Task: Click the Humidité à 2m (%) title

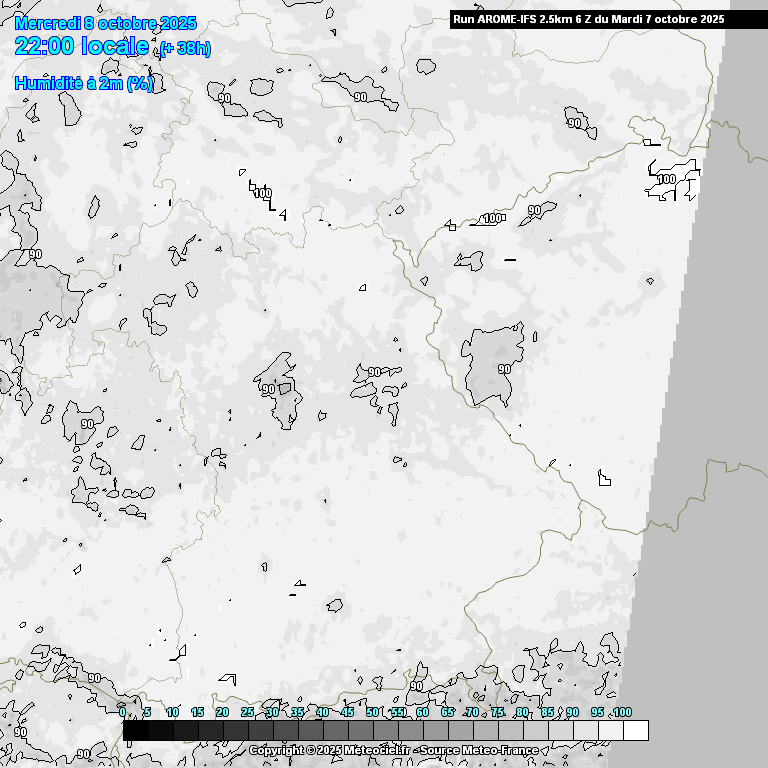Action: 84,84
